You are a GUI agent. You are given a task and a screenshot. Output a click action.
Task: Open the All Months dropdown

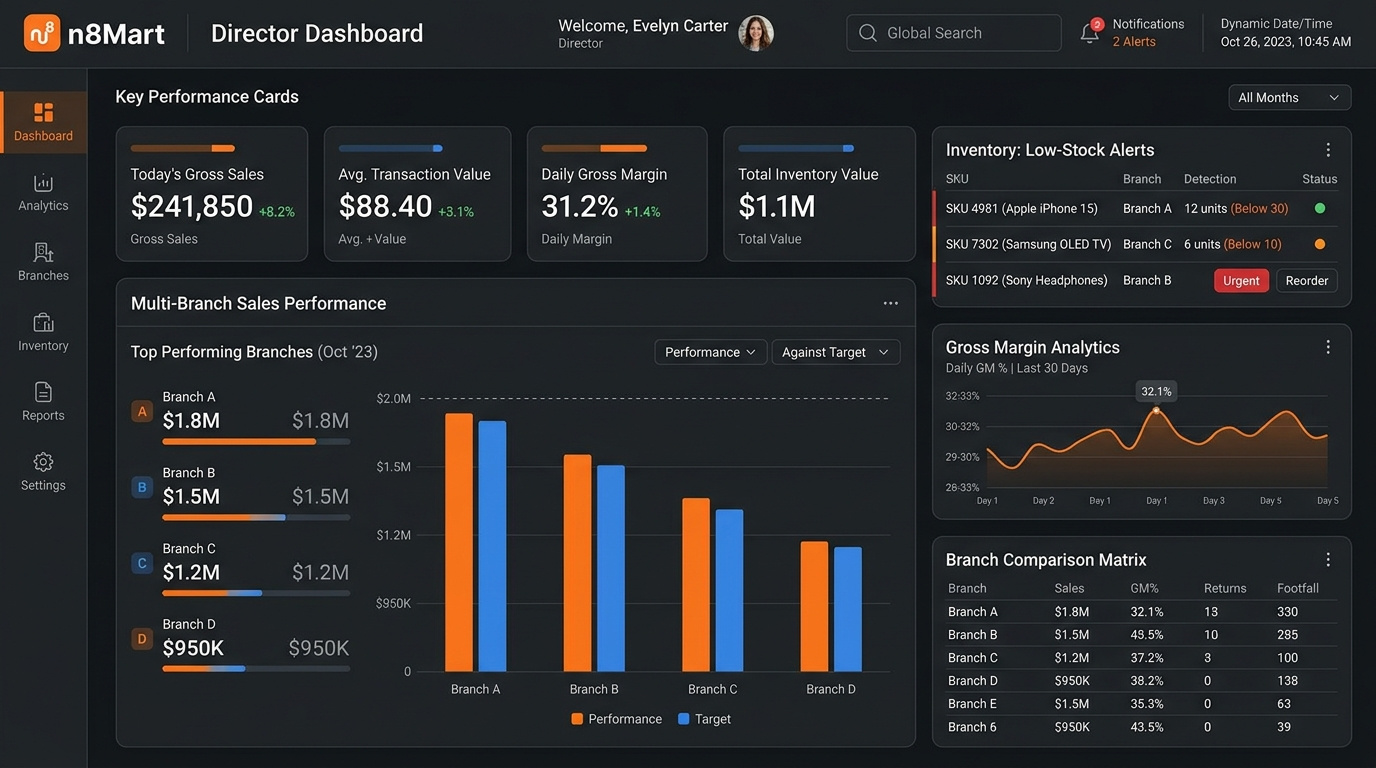tap(1289, 97)
